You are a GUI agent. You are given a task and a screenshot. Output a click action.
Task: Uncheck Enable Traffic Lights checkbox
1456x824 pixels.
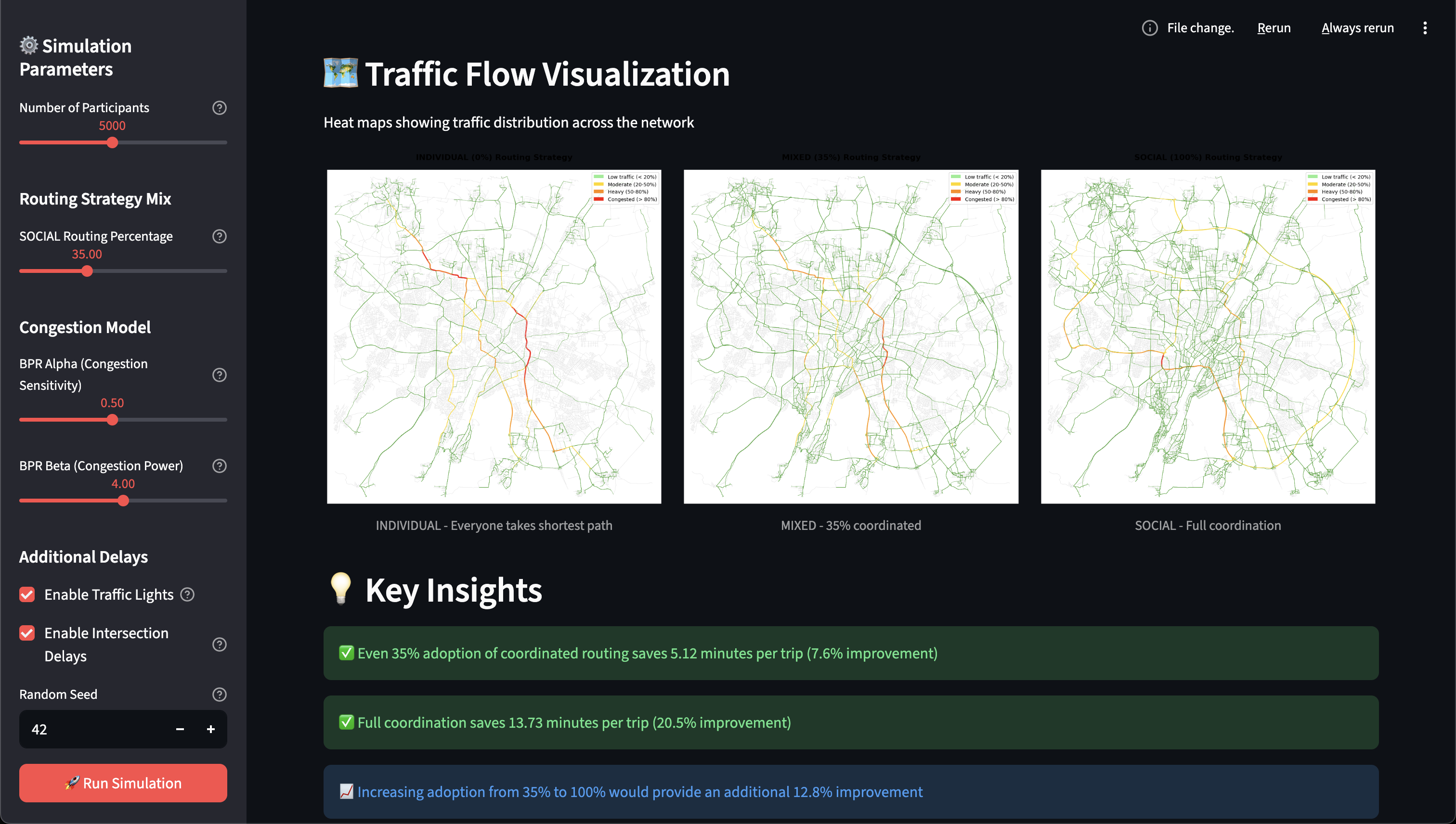27,594
